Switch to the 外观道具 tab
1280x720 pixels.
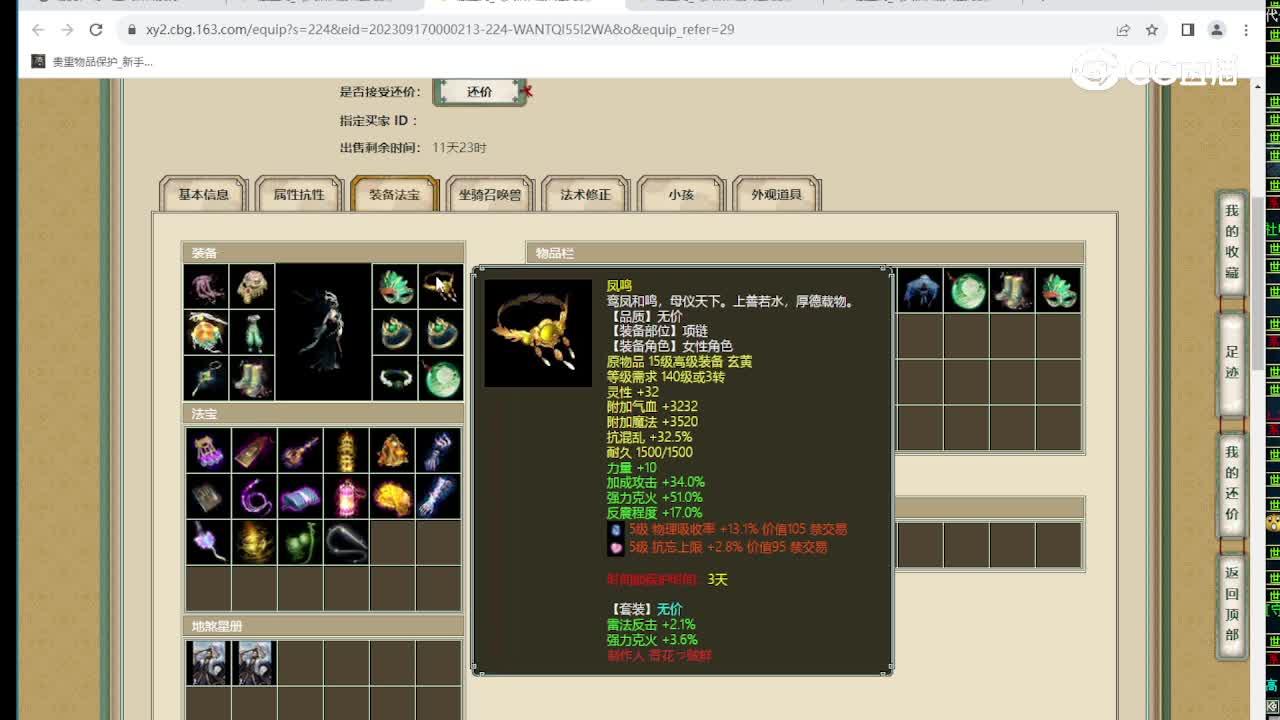(x=777, y=195)
